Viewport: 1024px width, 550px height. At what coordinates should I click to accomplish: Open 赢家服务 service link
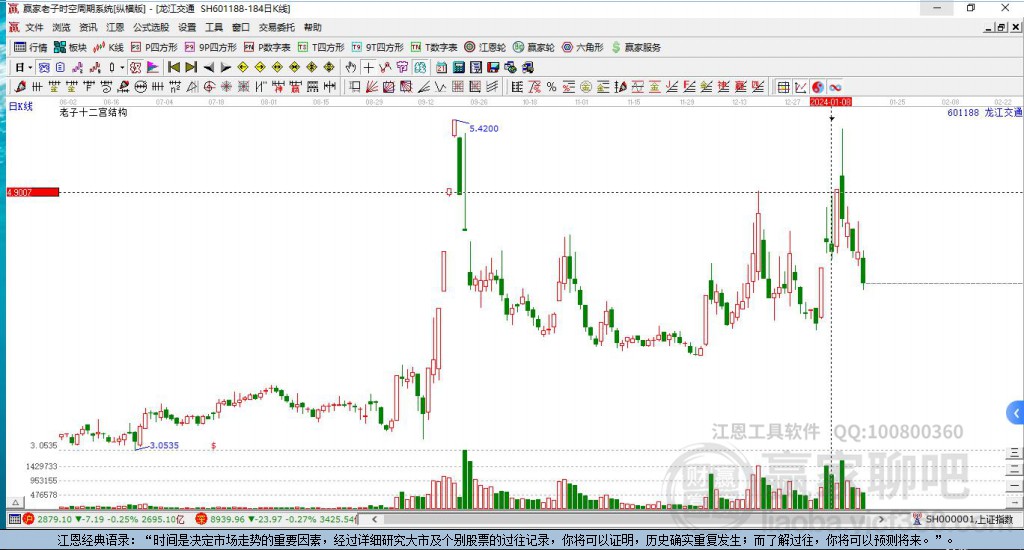click(636, 47)
